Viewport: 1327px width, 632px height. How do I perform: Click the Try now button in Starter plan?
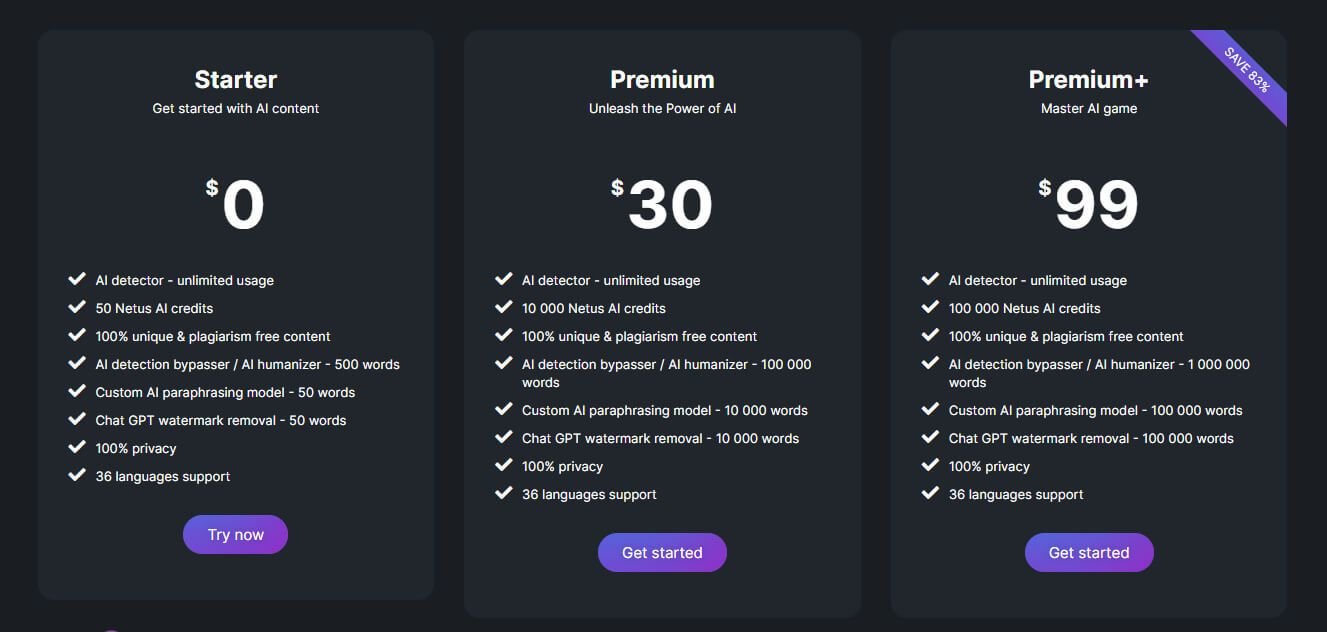click(x=235, y=534)
